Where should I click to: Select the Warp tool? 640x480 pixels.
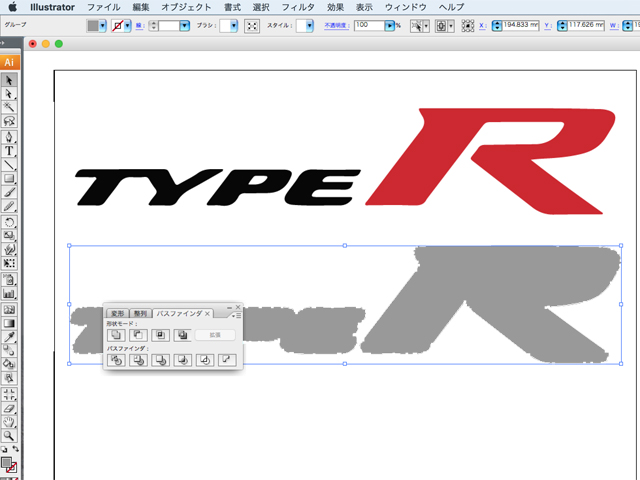pos(9,249)
